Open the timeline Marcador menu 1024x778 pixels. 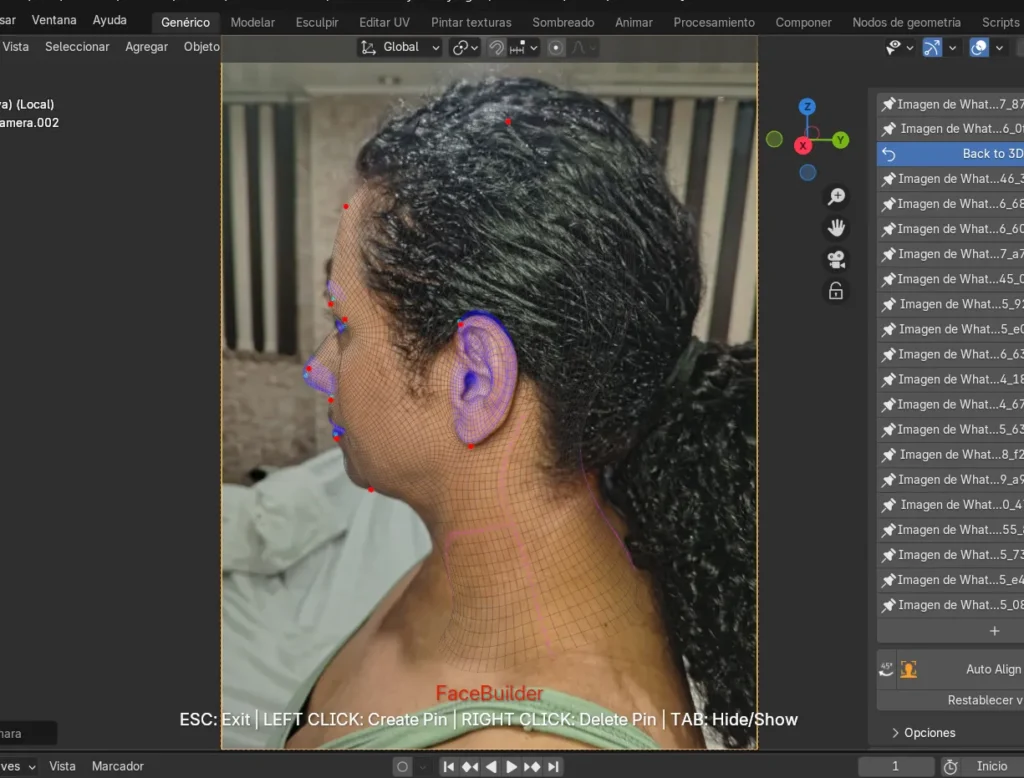(118, 766)
